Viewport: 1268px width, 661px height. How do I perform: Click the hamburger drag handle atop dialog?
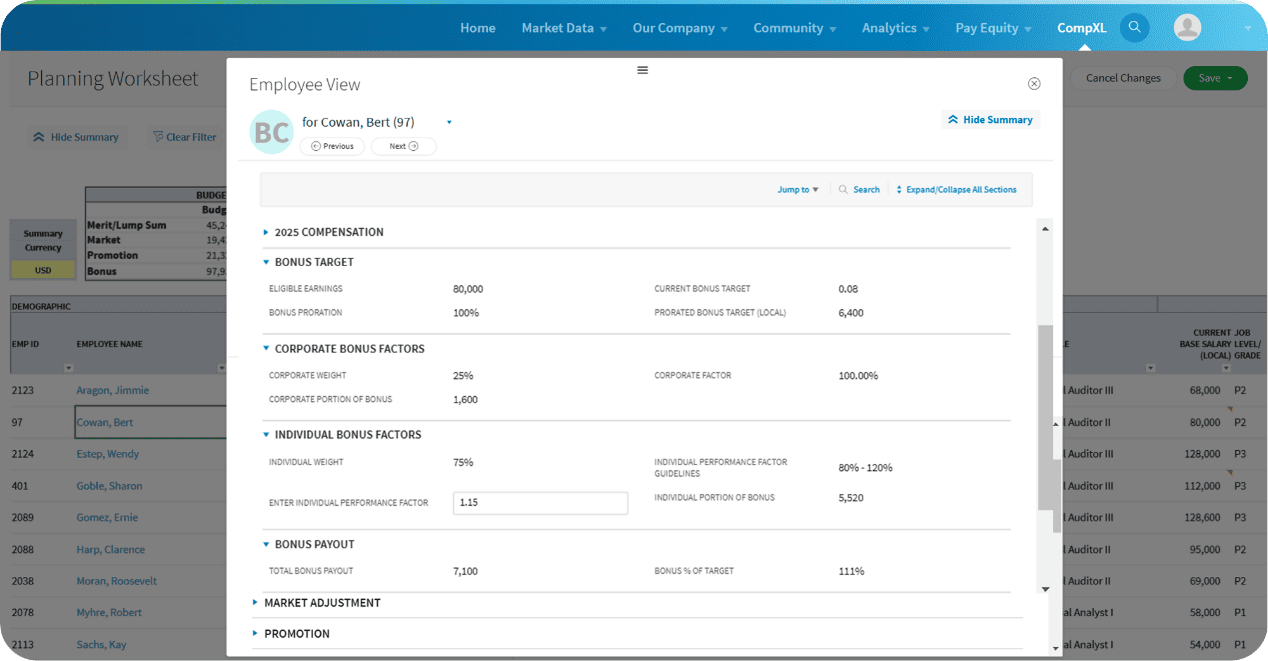tap(642, 70)
